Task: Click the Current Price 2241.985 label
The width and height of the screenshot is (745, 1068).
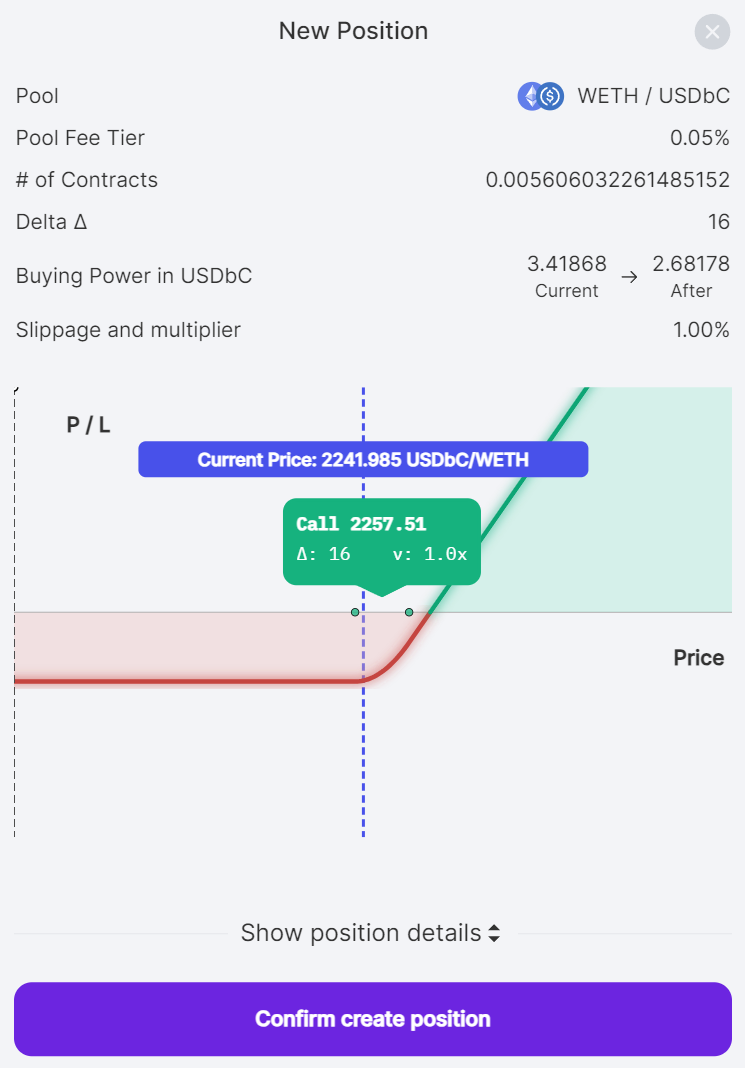Action: pos(363,460)
